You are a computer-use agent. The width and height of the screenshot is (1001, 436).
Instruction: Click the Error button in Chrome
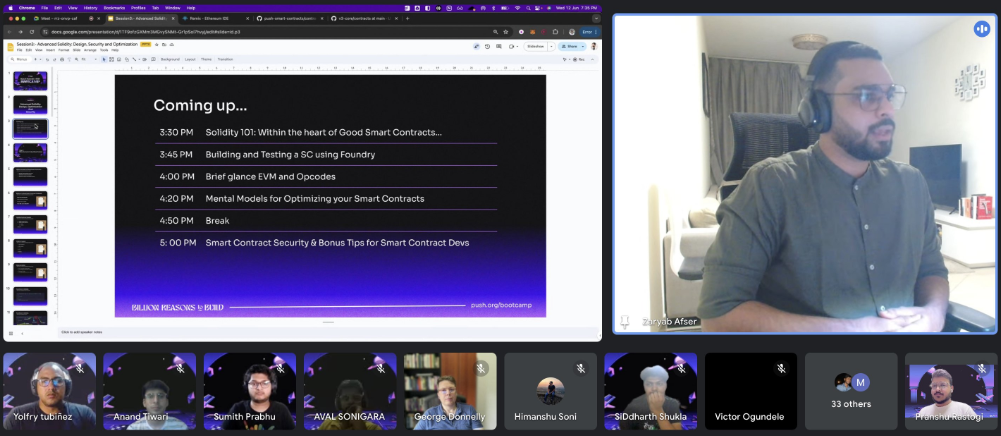(x=589, y=32)
